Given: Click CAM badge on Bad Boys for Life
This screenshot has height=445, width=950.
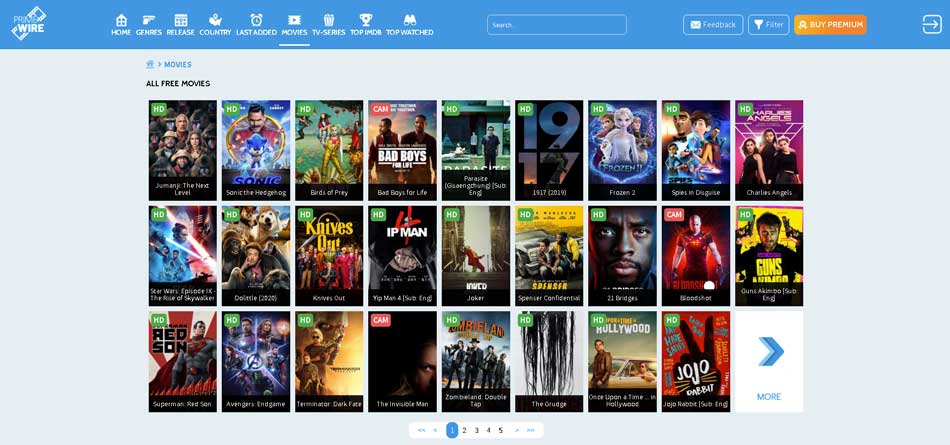Looking at the screenshot, I should [x=380, y=109].
